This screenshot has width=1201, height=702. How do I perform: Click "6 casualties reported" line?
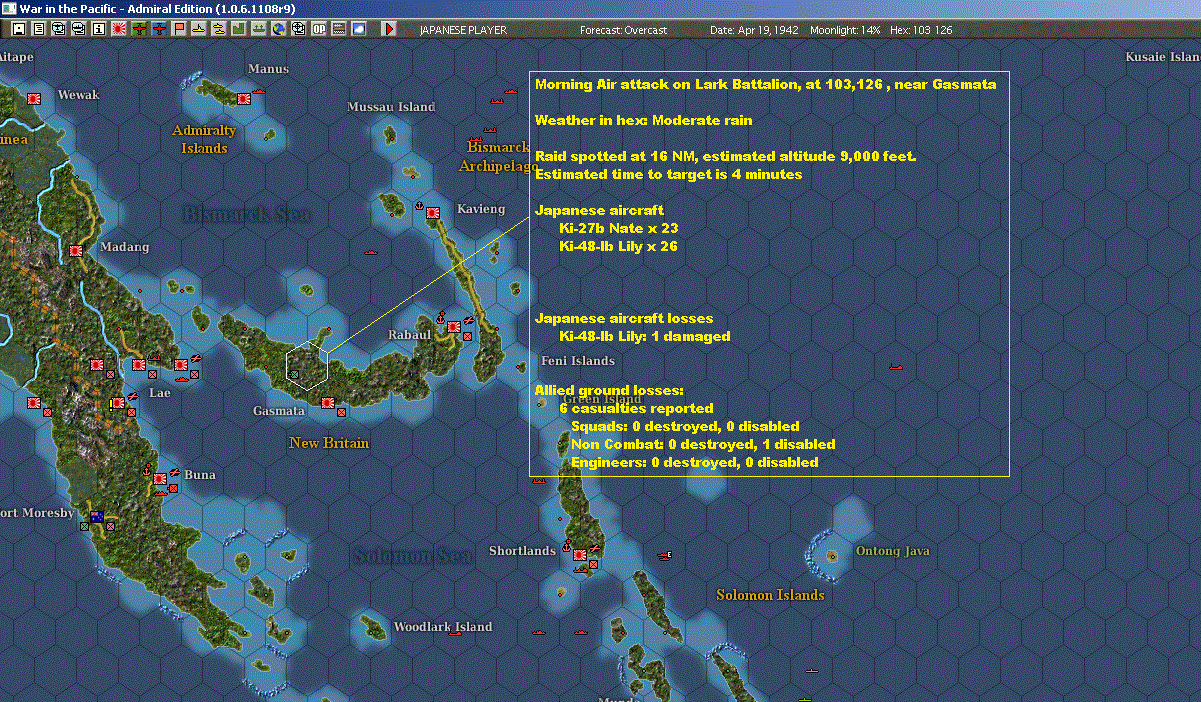pyautogui.click(x=636, y=408)
